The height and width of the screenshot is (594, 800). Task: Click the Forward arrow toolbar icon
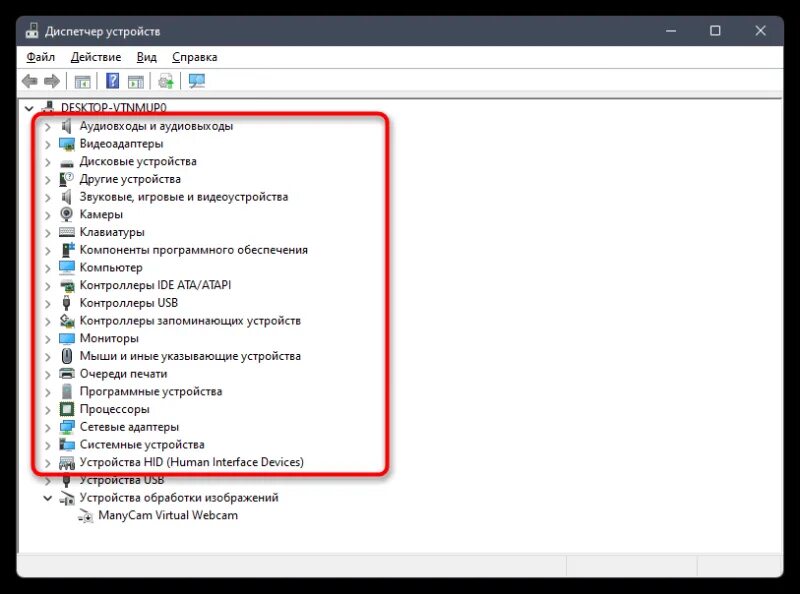[x=52, y=81]
